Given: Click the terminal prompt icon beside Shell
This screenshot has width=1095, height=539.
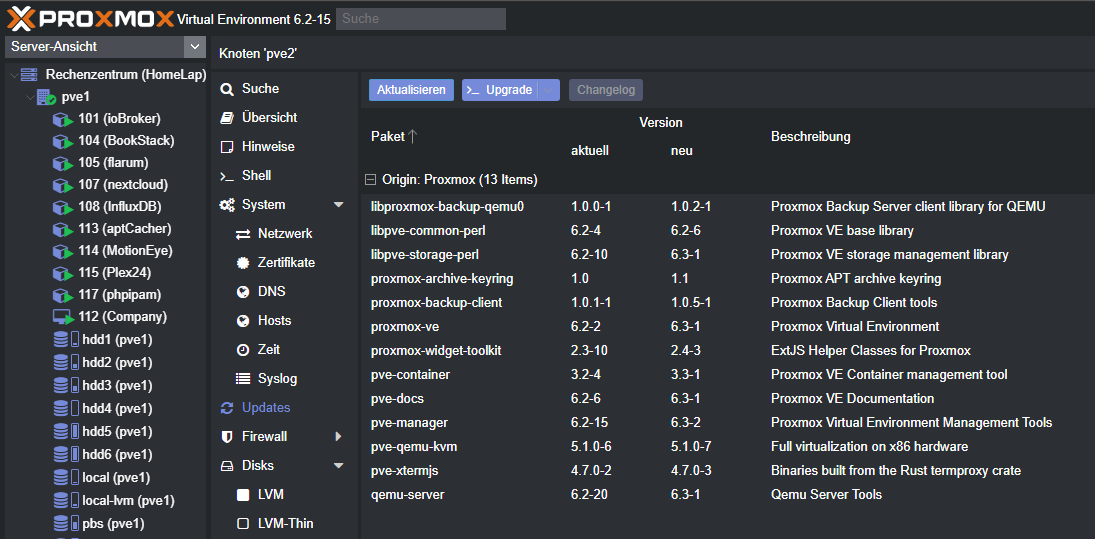Looking at the screenshot, I should tap(226, 177).
